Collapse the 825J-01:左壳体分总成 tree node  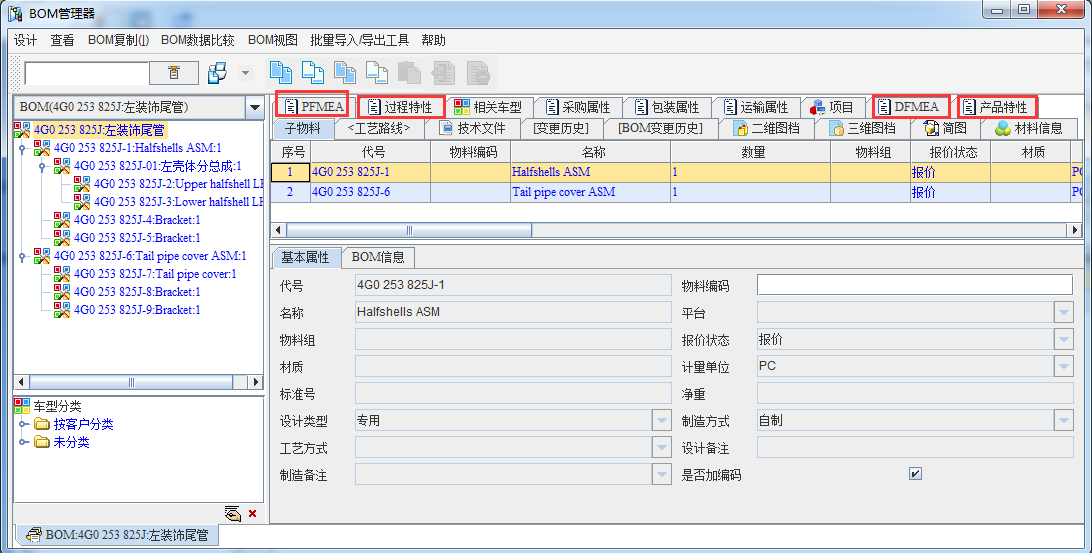42,166
